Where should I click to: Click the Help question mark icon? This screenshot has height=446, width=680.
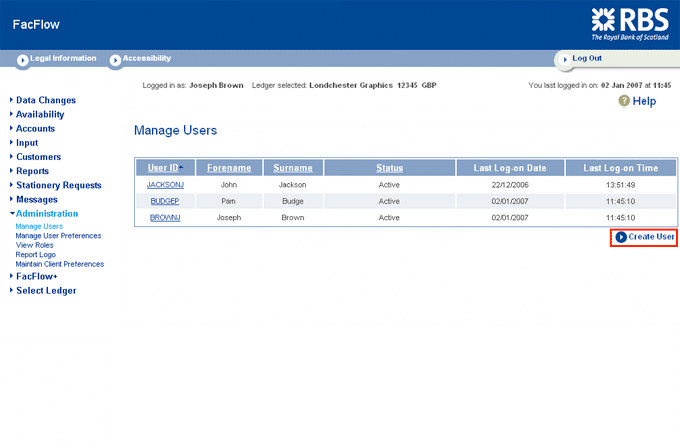pyautogui.click(x=624, y=101)
